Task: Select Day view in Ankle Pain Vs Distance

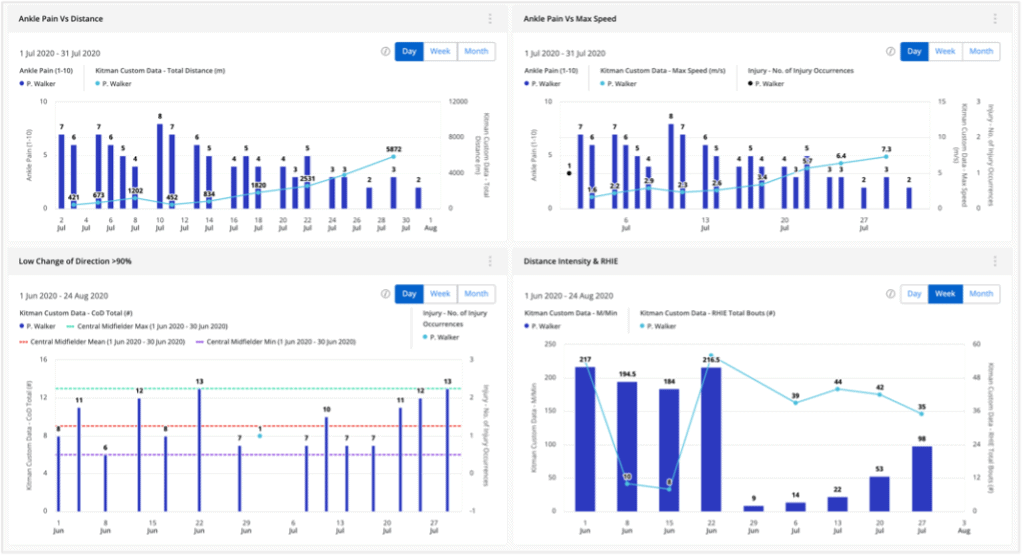Action: (x=409, y=52)
